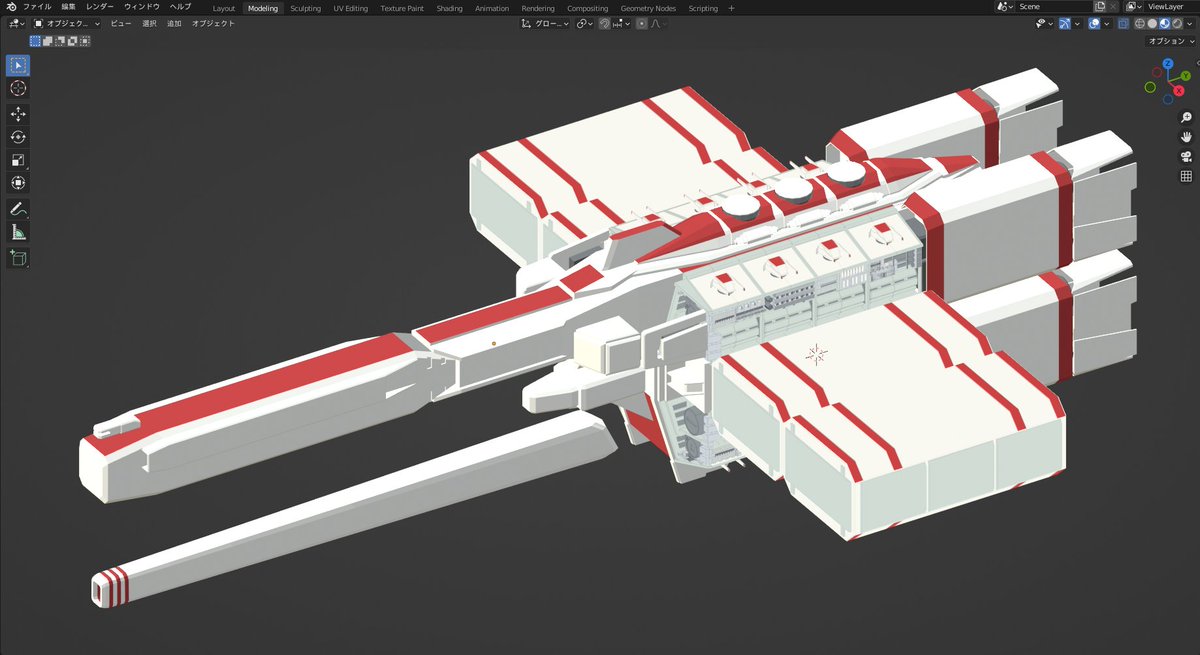The height and width of the screenshot is (655, 1200).
Task: Click the new scene copy icon
Action: pyautogui.click(x=1099, y=7)
